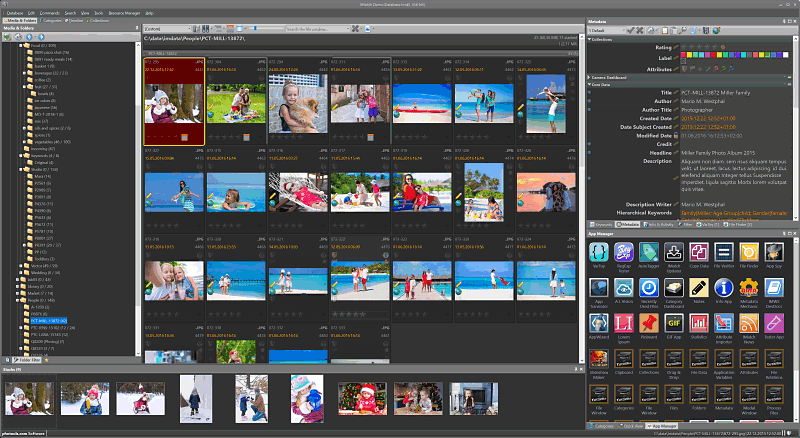Click the Folder Filter button

[27, 360]
